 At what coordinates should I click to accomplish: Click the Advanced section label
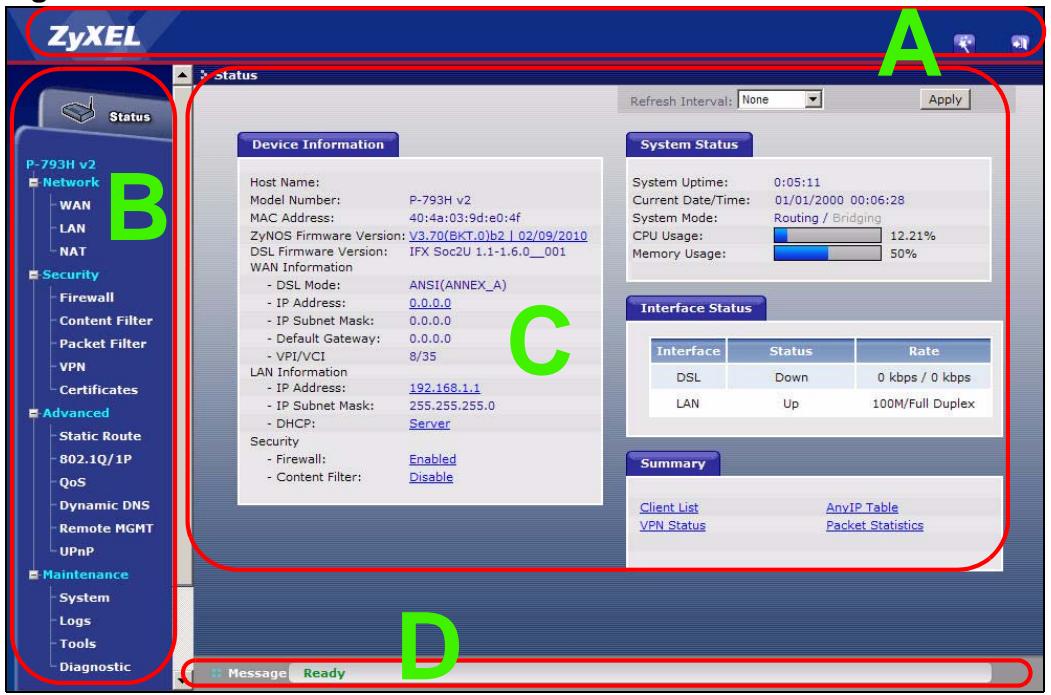[x=76, y=414]
